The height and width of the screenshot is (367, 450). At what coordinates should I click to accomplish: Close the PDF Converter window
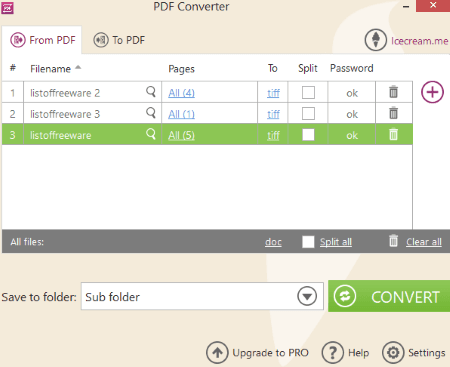coord(433,6)
